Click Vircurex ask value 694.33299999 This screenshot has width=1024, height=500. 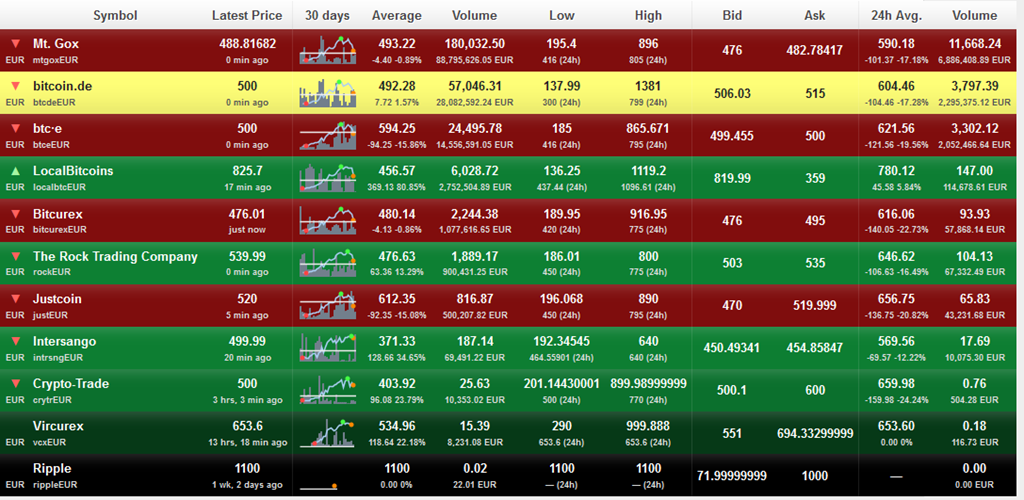[814, 433]
